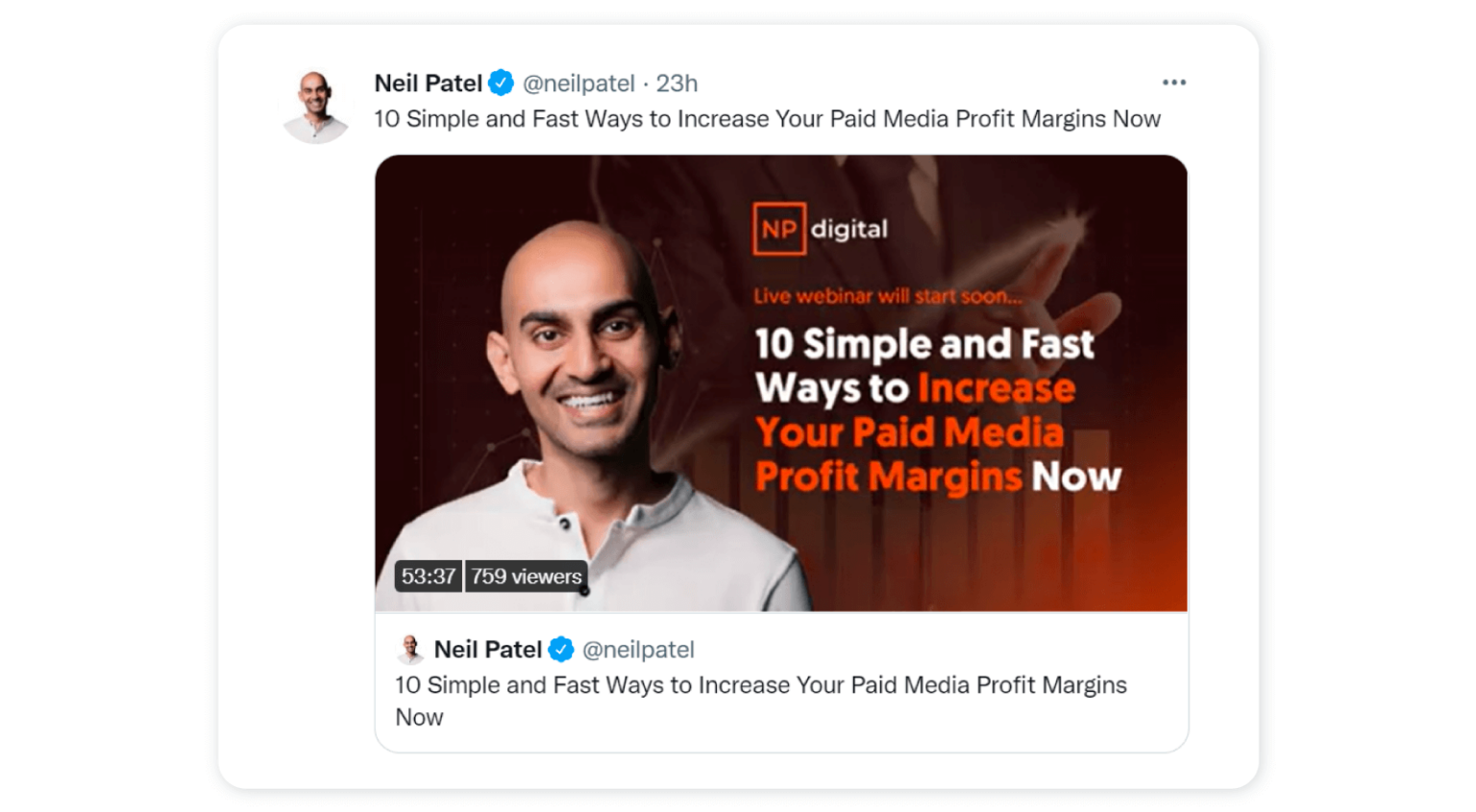This screenshot has width=1476, height=812.
Task: Click the 759 viewers counter
Action: pyautogui.click(x=525, y=577)
